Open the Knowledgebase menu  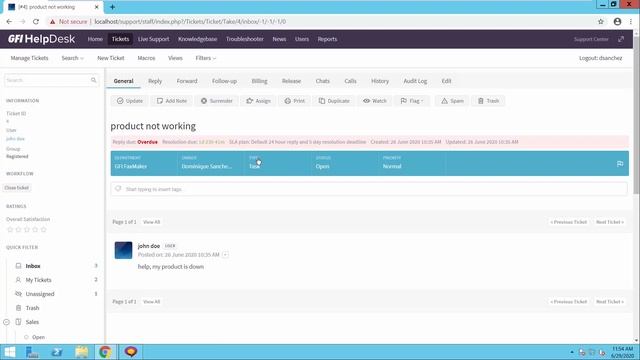click(198, 39)
